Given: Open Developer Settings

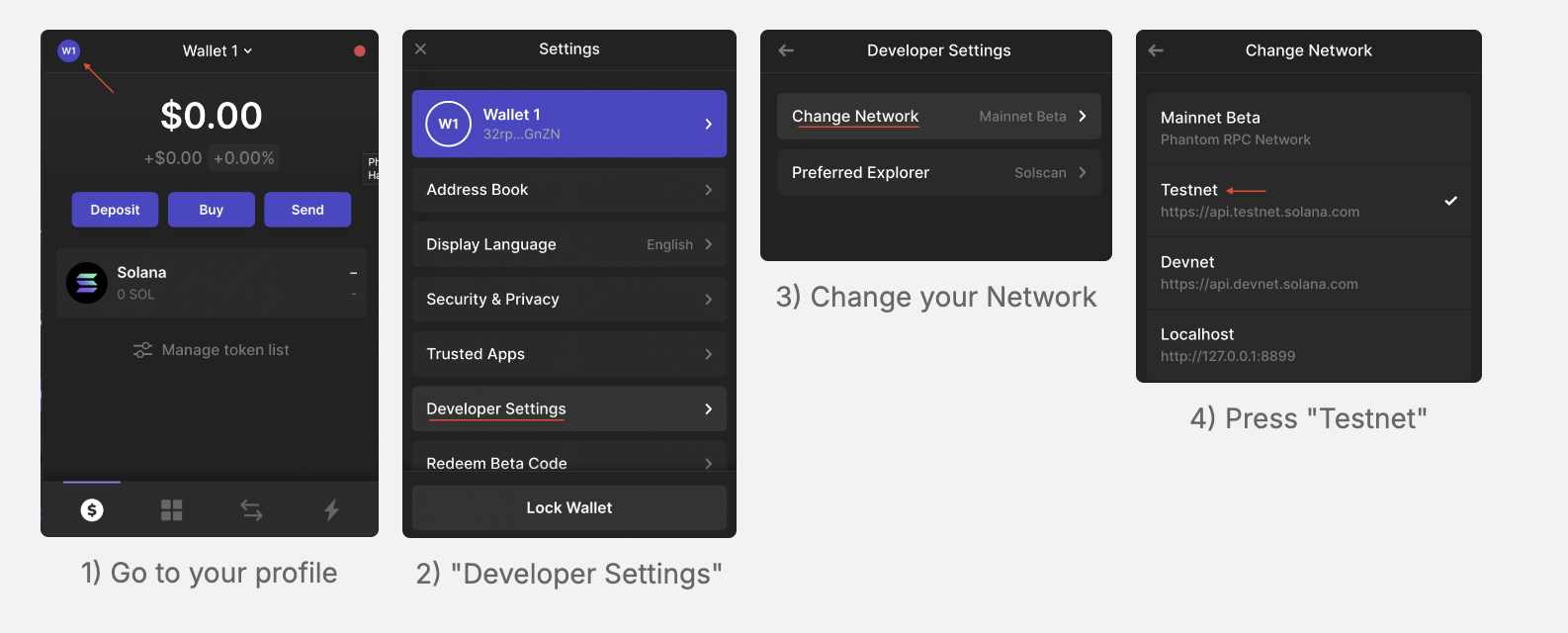Looking at the screenshot, I should click(569, 408).
